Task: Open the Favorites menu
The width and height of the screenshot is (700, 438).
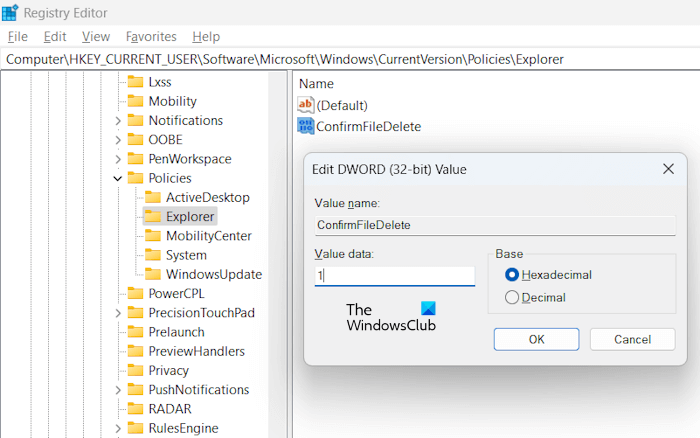Action: [x=151, y=37]
